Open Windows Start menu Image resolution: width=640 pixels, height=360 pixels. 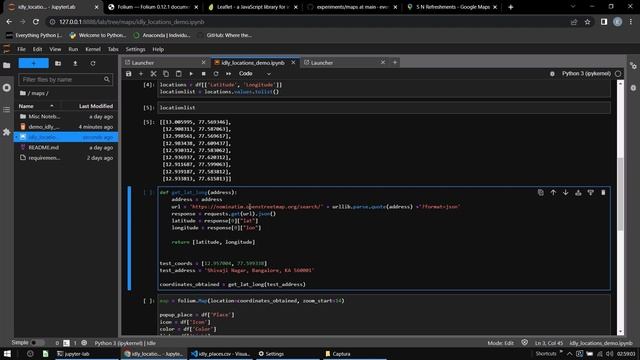[x=7, y=354]
